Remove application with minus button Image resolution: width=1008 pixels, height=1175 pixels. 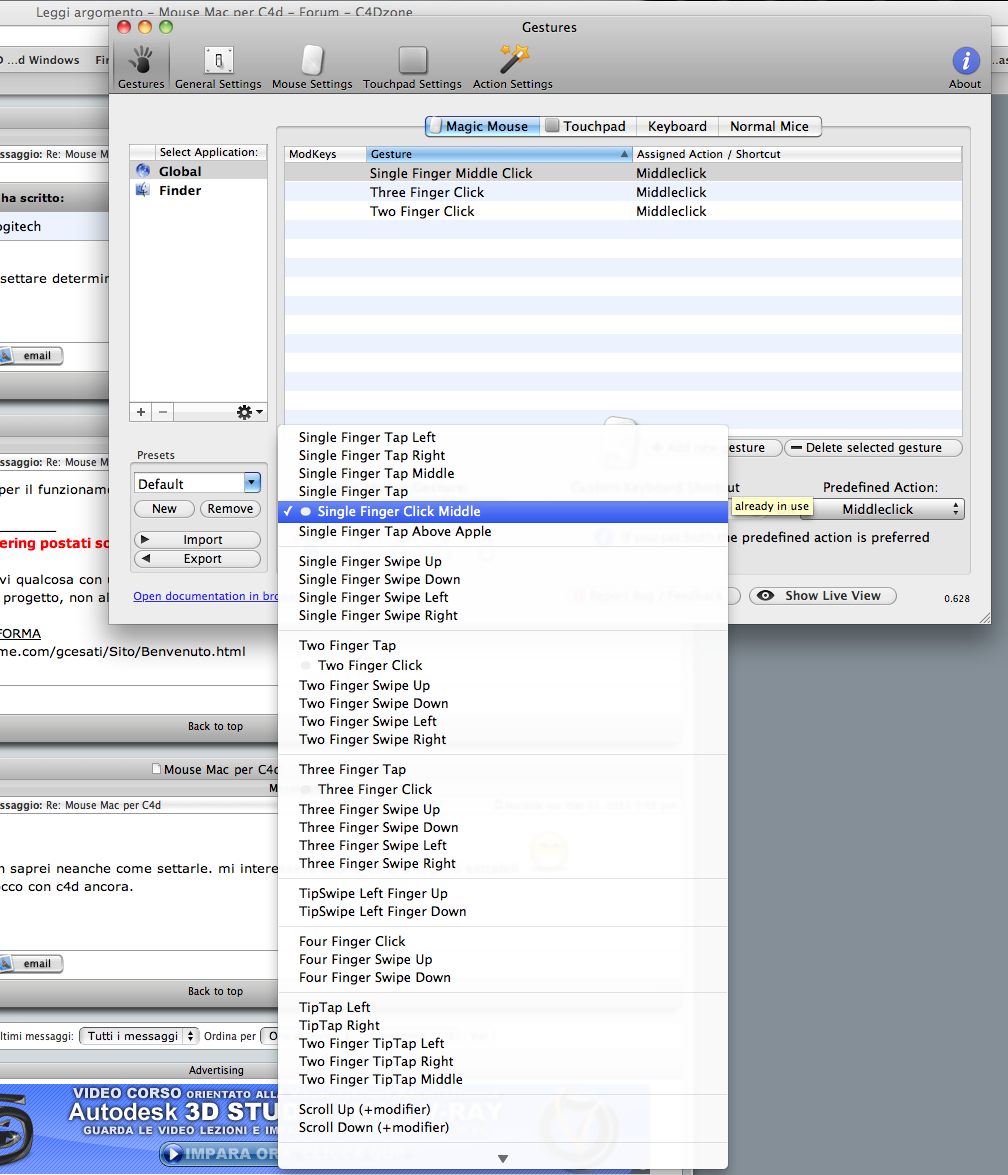163,412
